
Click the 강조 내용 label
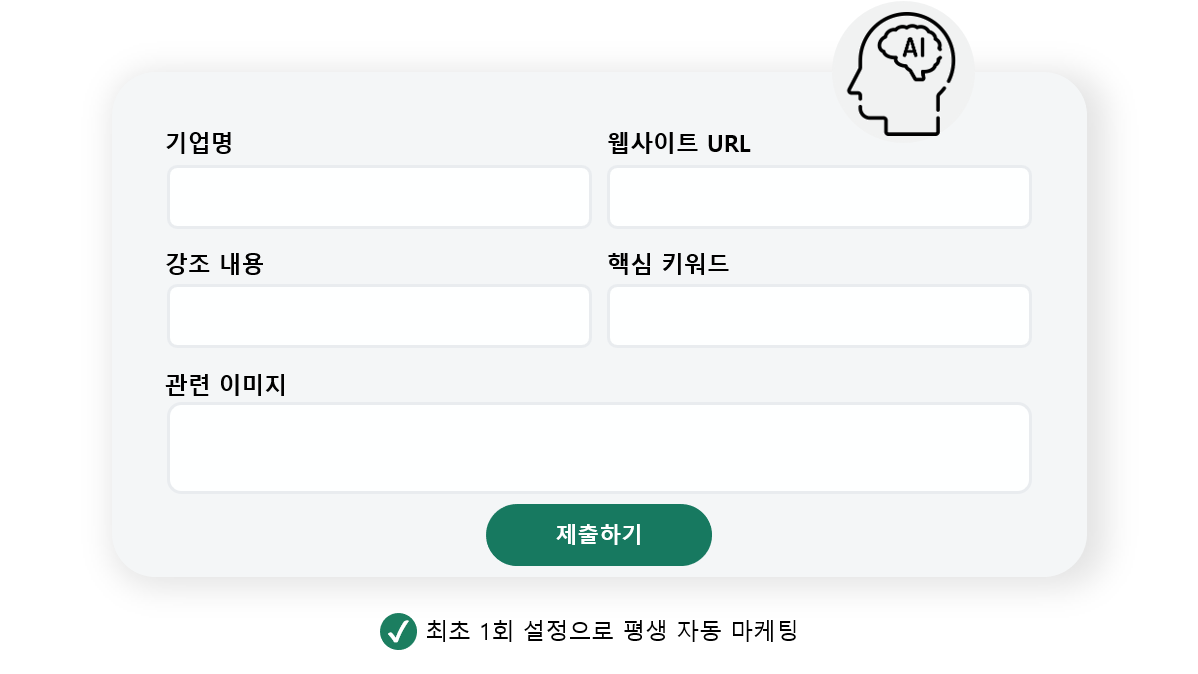click(214, 264)
